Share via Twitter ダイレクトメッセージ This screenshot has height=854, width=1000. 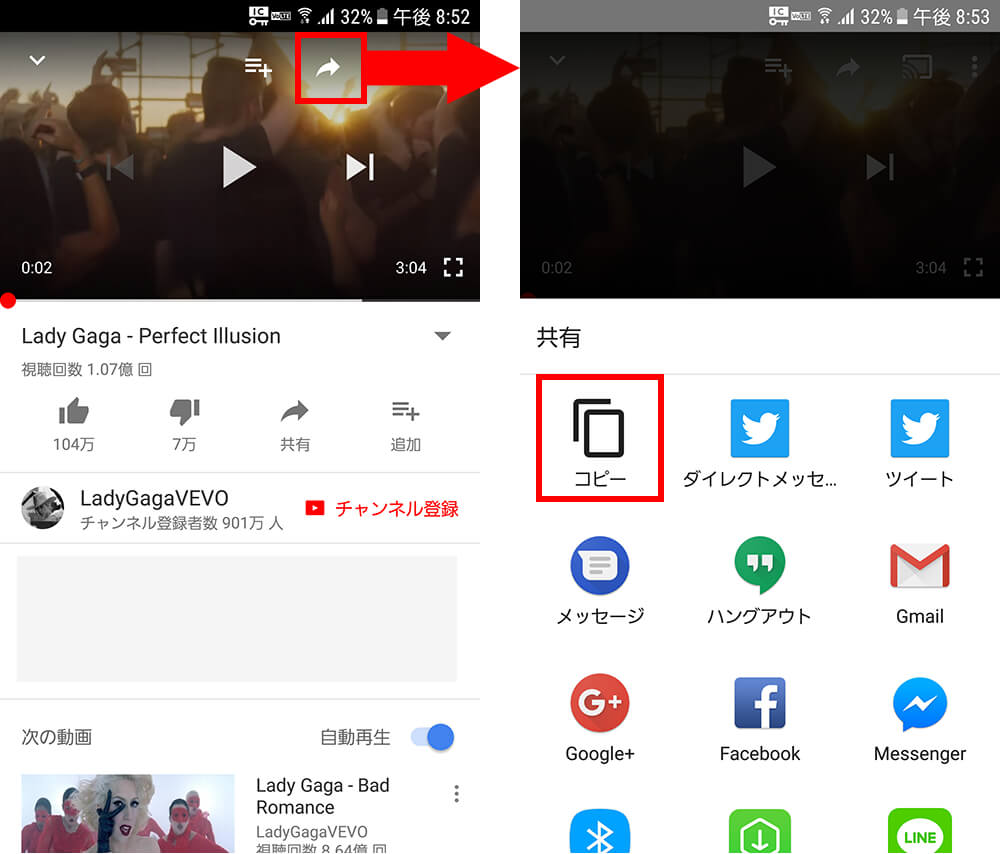760,443
